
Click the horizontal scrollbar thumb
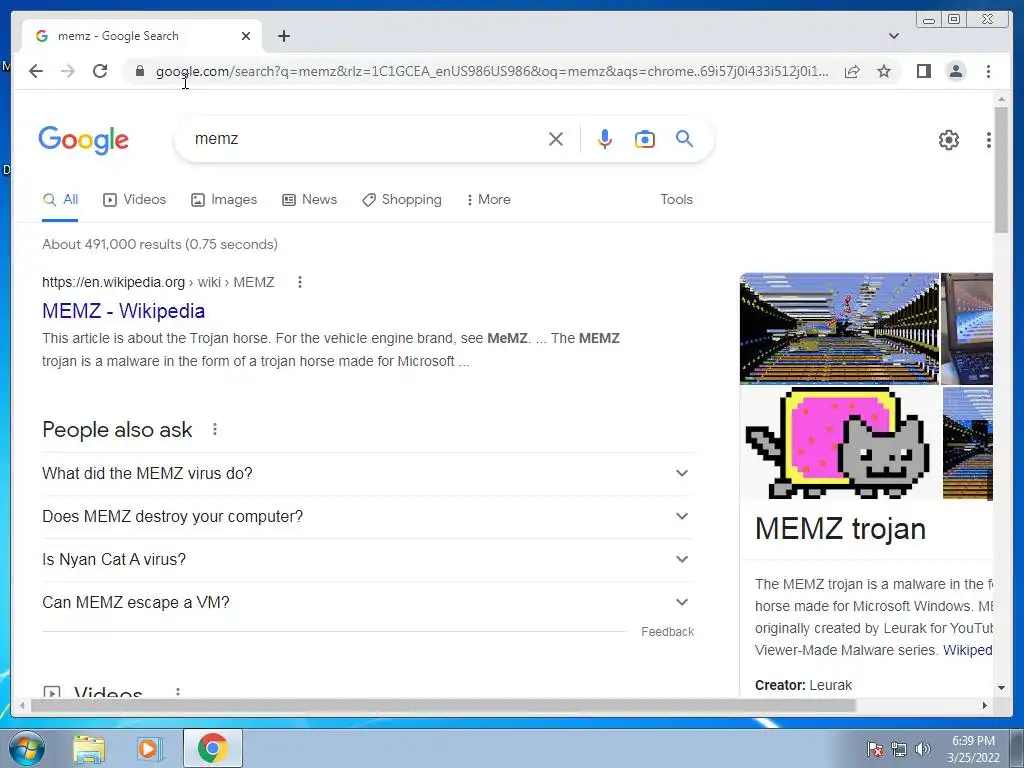coord(443,705)
